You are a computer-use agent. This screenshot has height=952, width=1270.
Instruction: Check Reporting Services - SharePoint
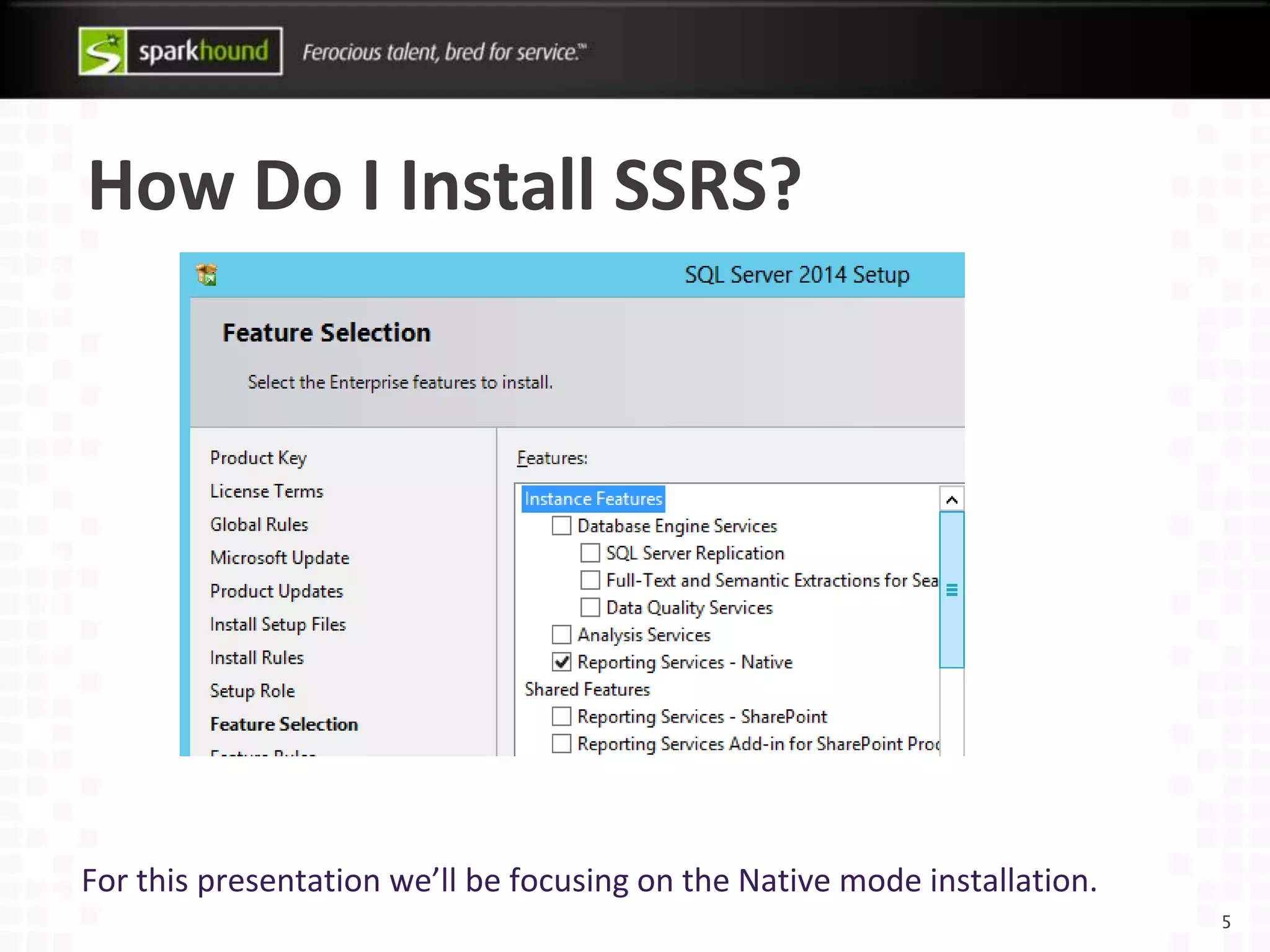click(x=561, y=716)
